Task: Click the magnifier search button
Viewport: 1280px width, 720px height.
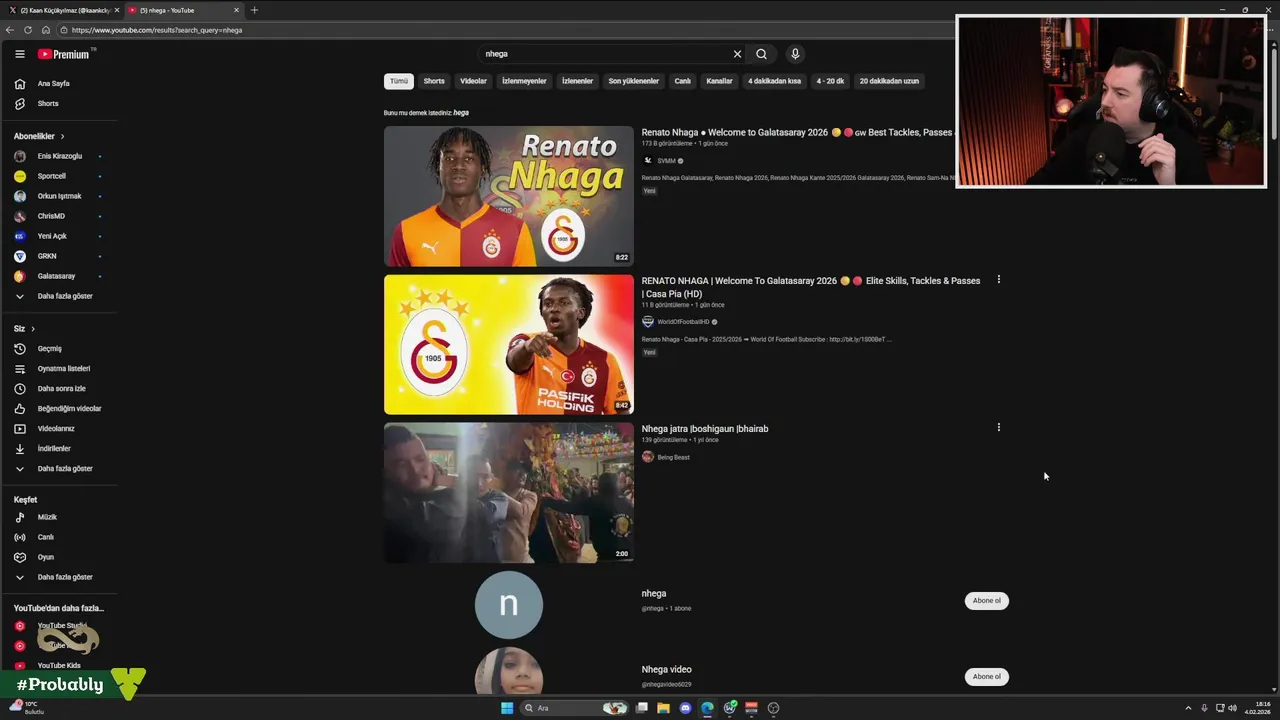Action: 761,54
